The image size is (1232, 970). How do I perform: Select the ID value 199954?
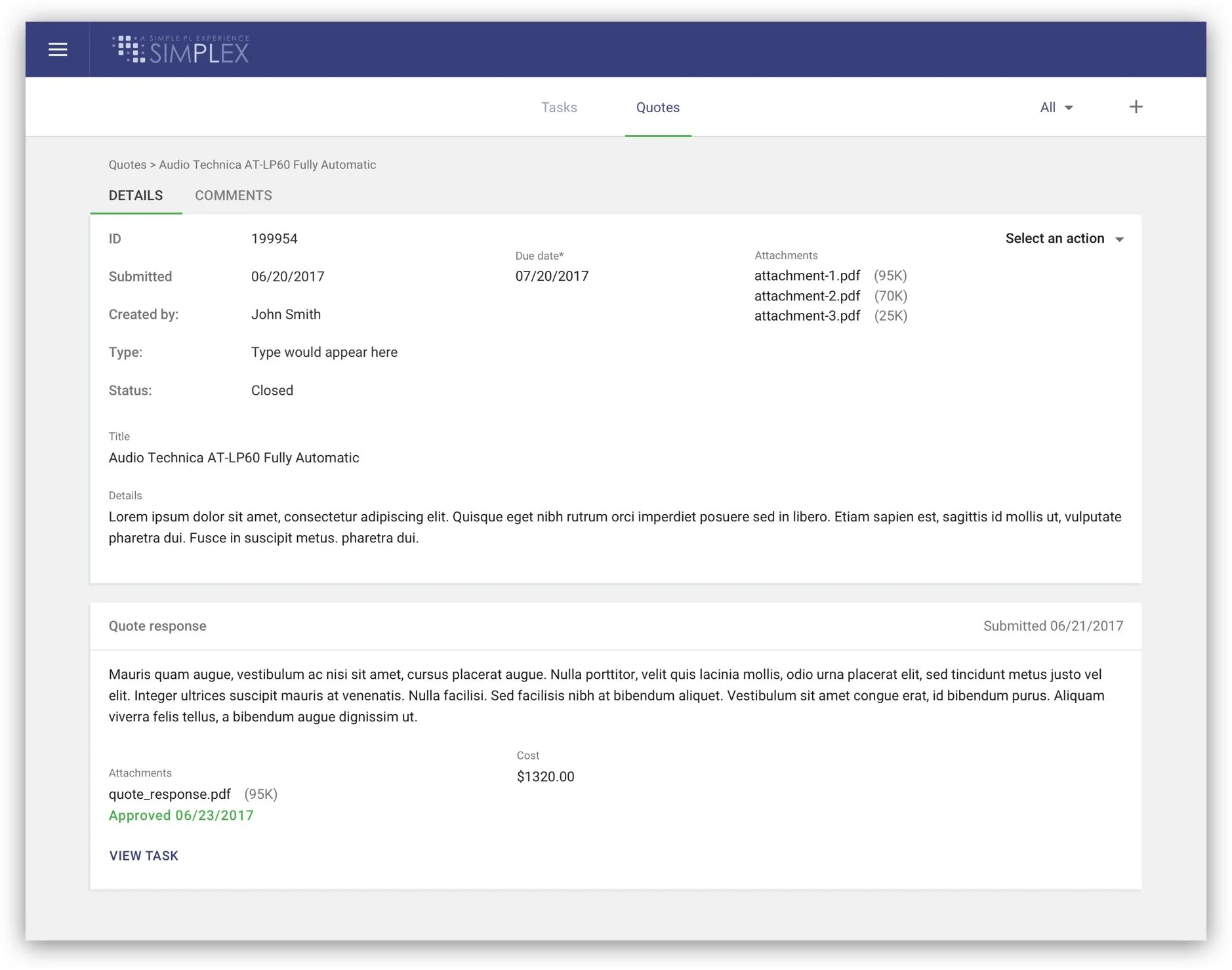[x=274, y=239]
